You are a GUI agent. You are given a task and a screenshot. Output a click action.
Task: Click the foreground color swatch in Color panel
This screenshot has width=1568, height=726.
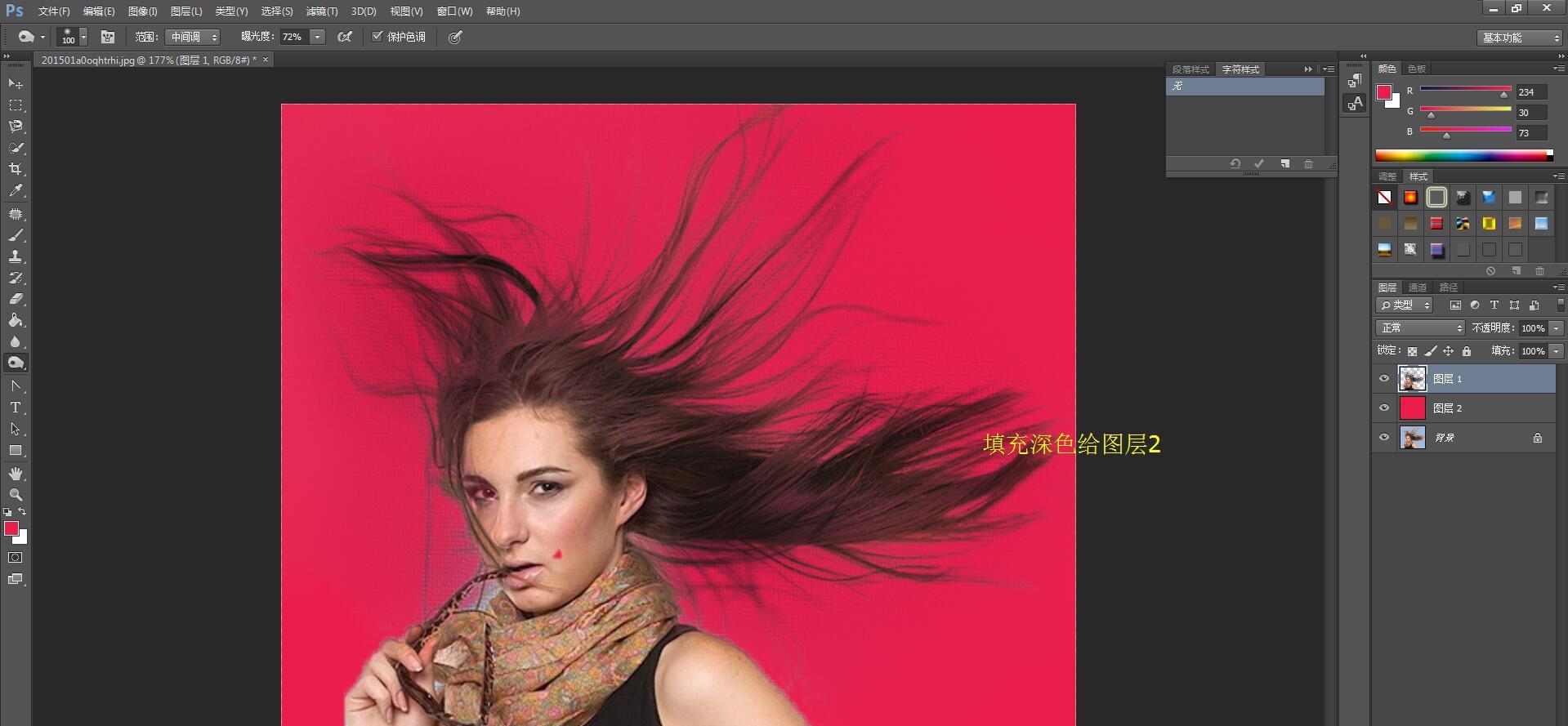coord(1384,92)
